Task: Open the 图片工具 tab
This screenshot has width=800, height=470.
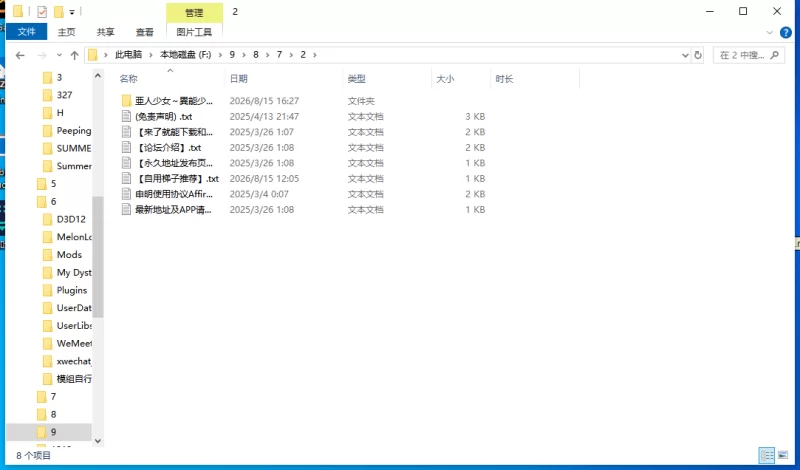Action: tap(194, 32)
